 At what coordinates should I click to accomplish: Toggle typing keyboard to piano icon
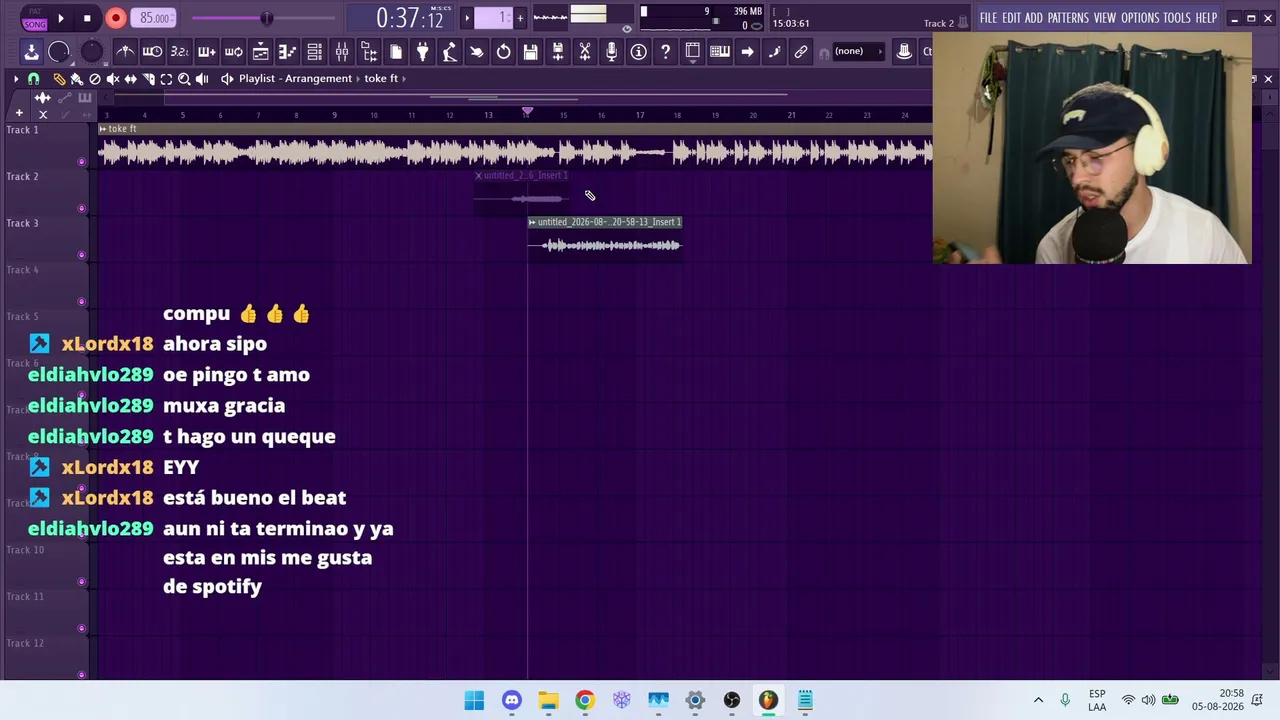click(x=720, y=52)
